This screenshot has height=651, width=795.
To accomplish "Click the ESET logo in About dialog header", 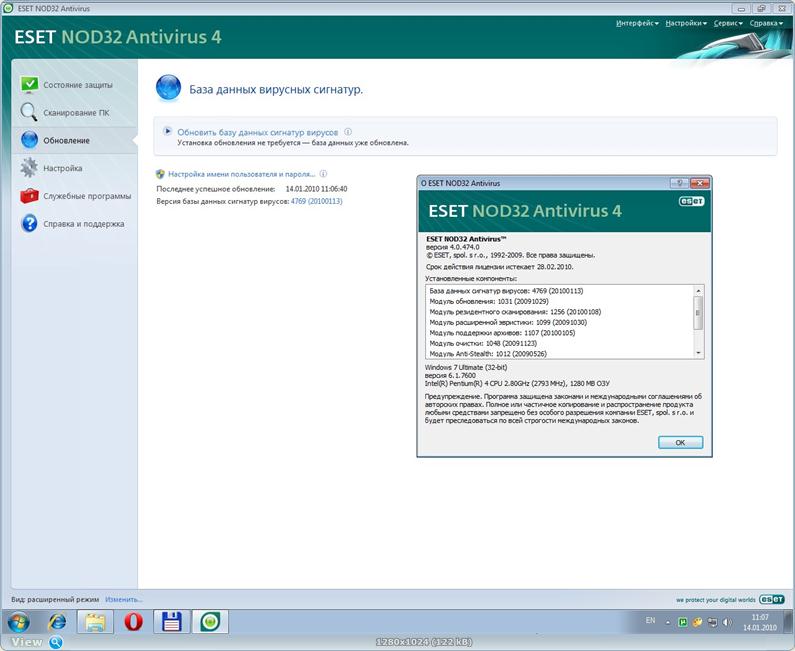I will pos(692,201).
